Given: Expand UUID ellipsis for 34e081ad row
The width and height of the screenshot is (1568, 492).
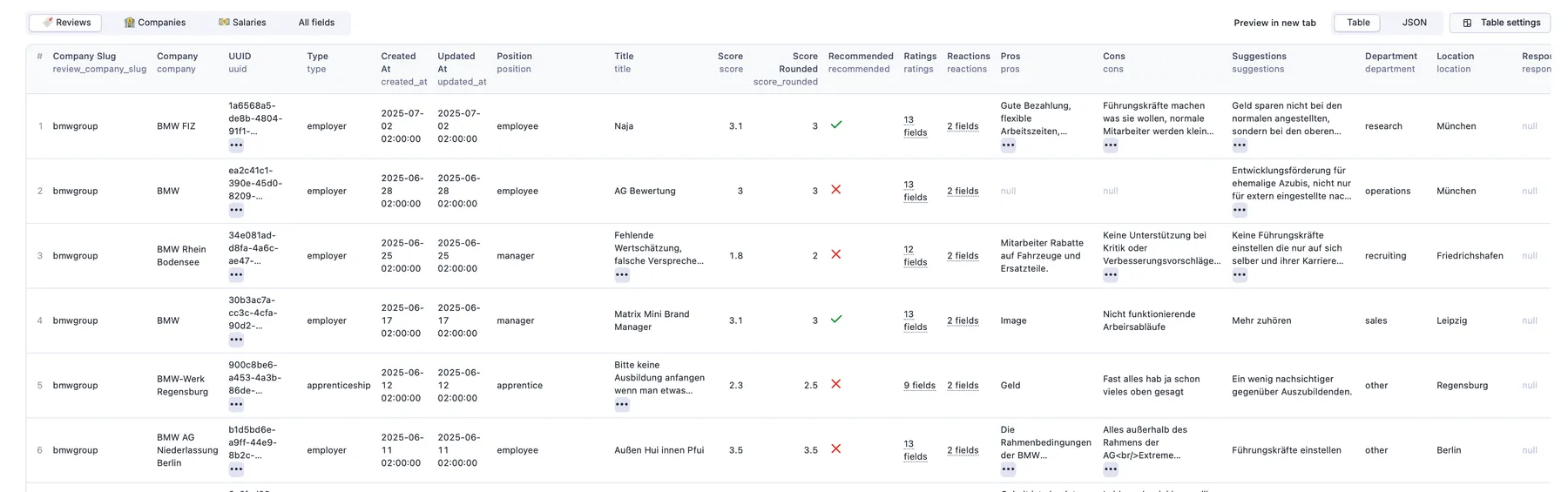Looking at the screenshot, I should [x=236, y=274].
